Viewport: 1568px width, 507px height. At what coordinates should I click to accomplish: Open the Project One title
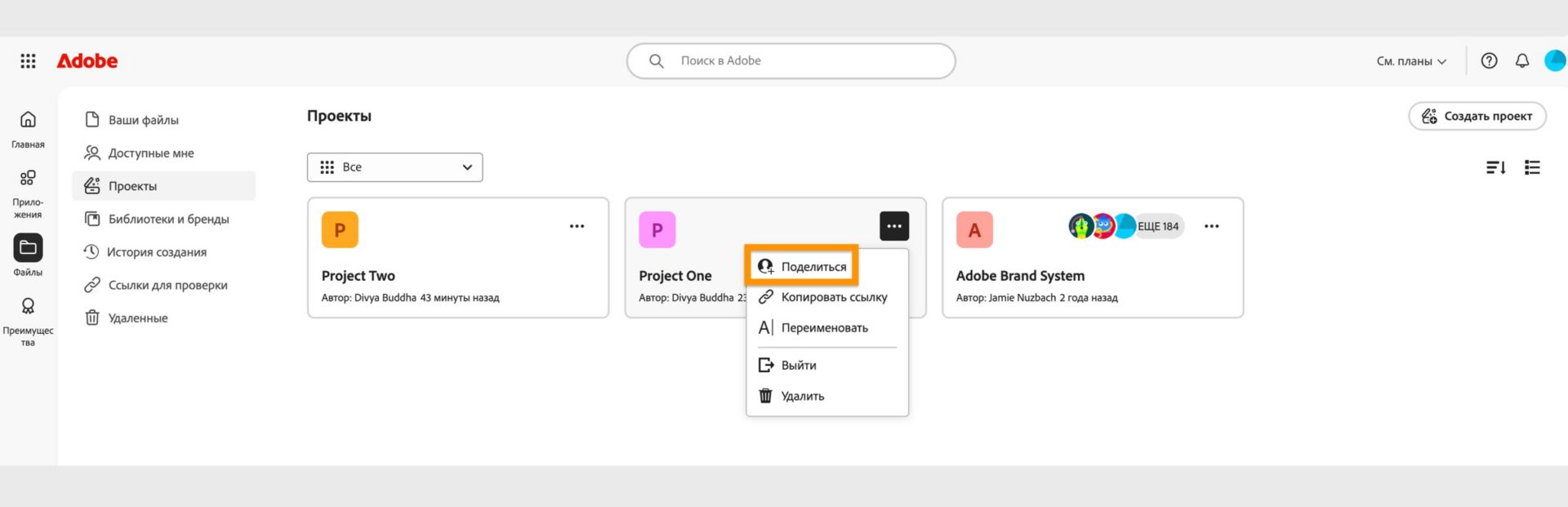coord(675,276)
